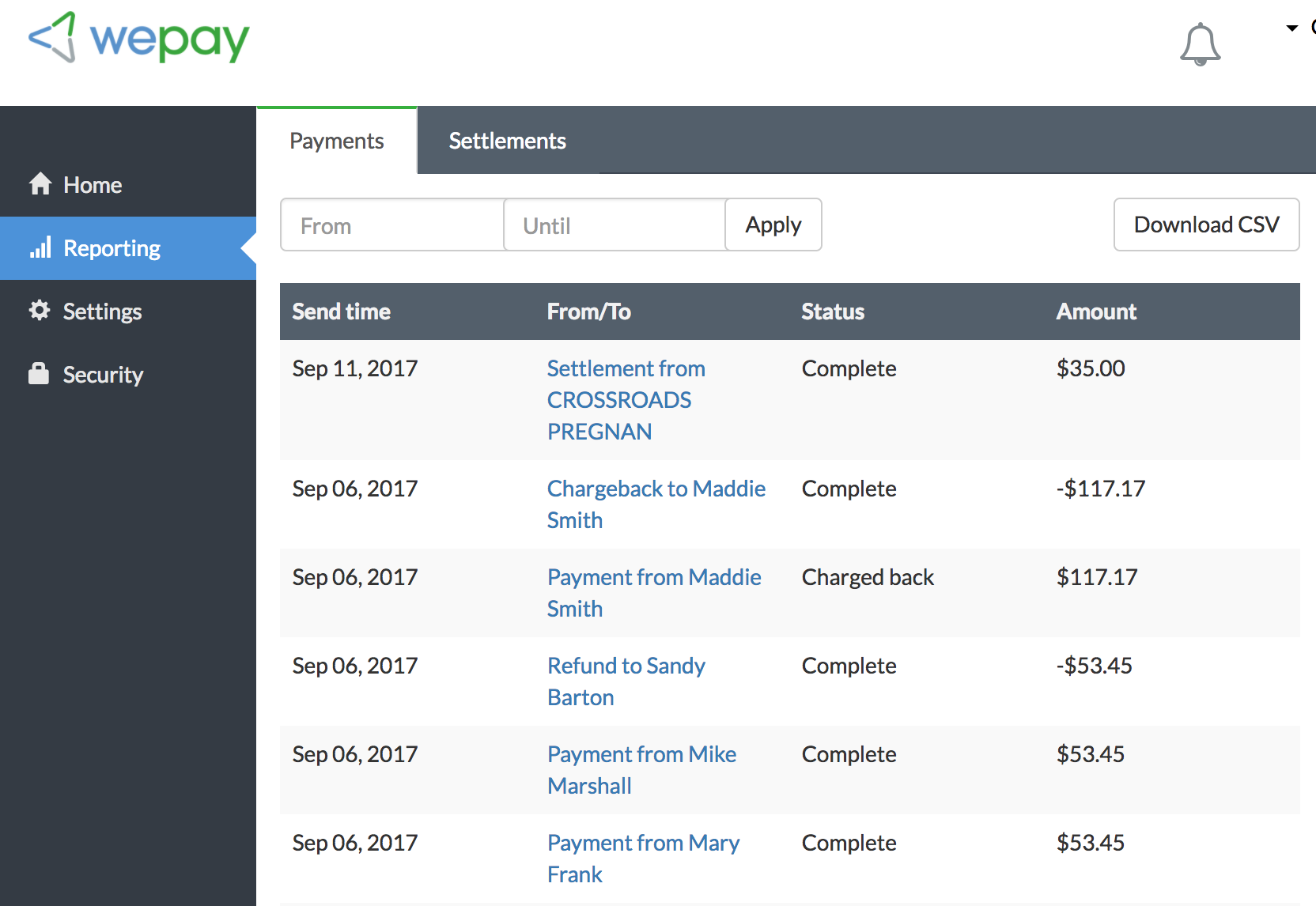Open Payment from Mike Marshall
The width and height of the screenshot is (1316, 906).
[x=641, y=769]
